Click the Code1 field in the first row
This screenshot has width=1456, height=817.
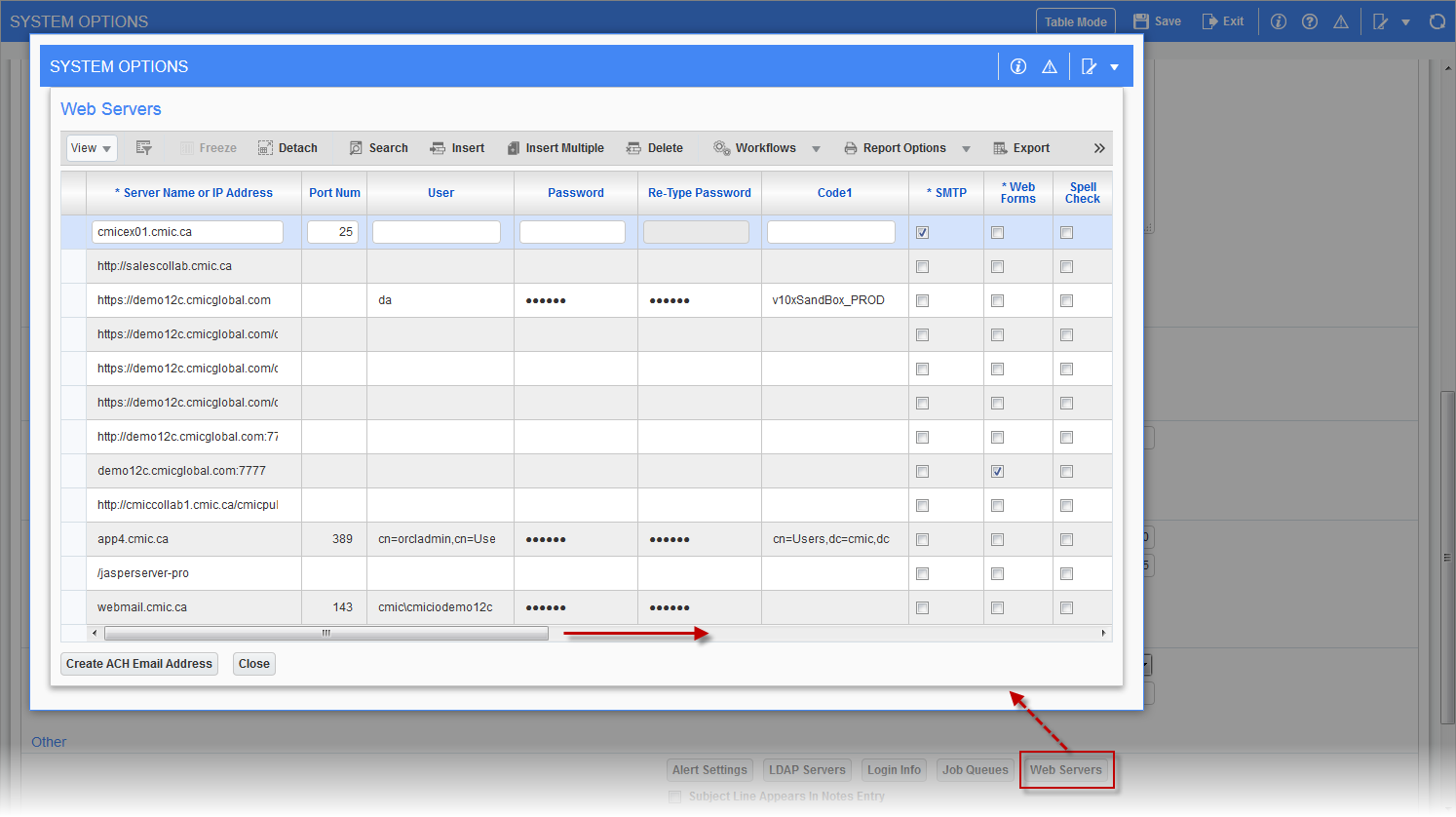coord(831,232)
